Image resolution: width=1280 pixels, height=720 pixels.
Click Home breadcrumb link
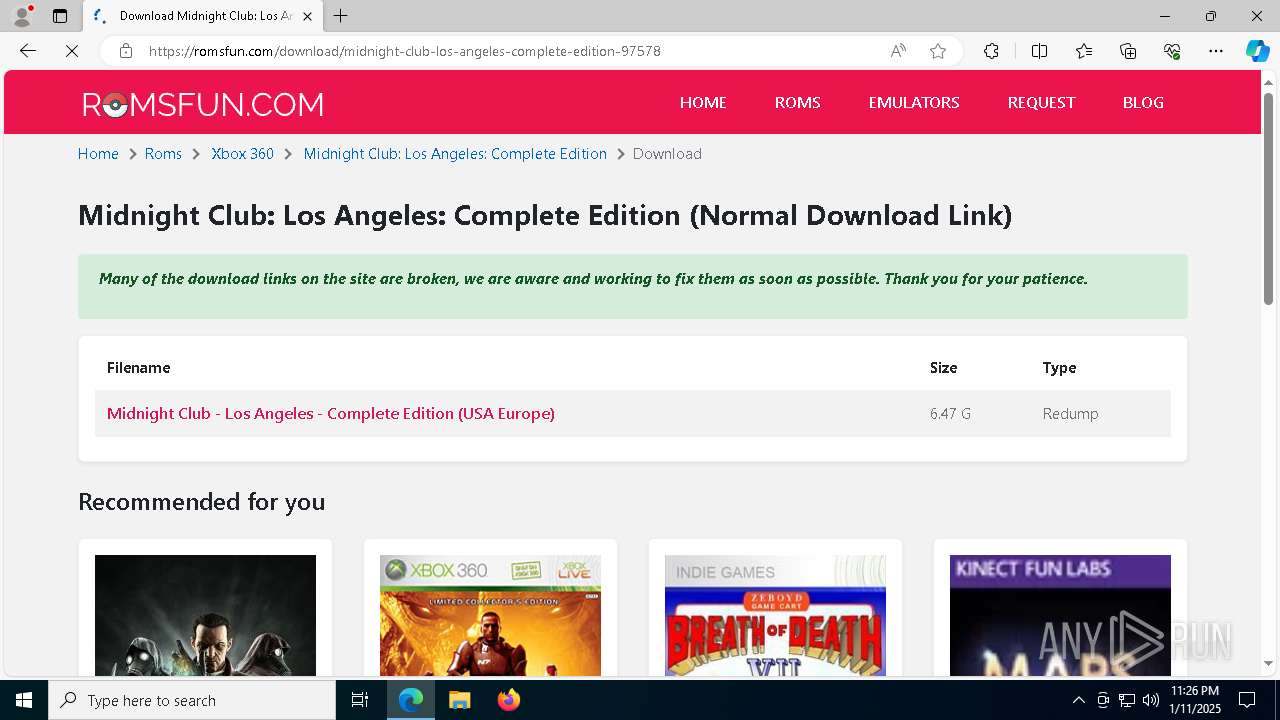pos(98,153)
